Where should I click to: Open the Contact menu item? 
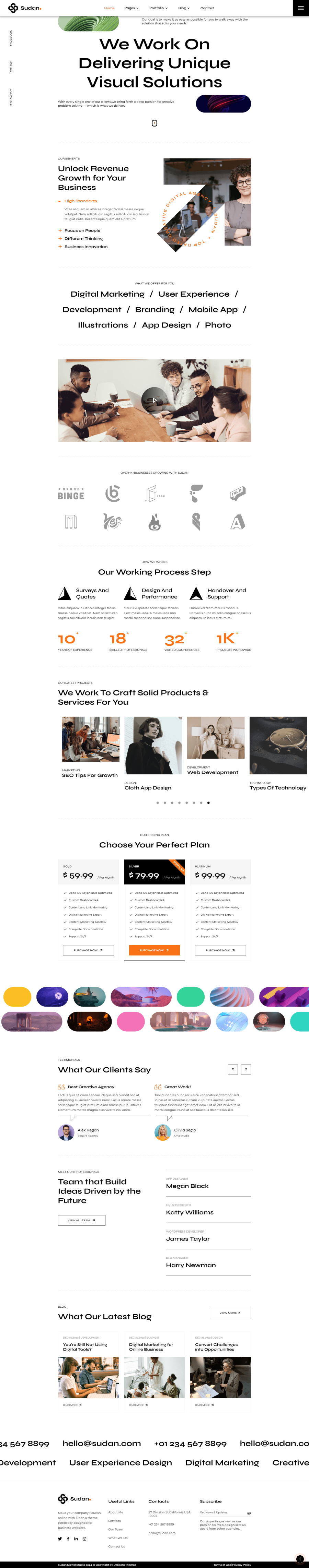[x=207, y=8]
